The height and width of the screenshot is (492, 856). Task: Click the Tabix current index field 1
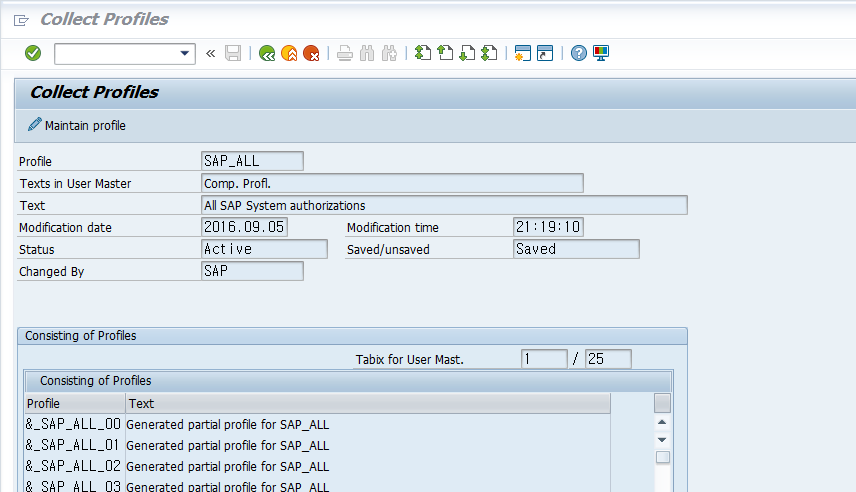click(x=544, y=359)
